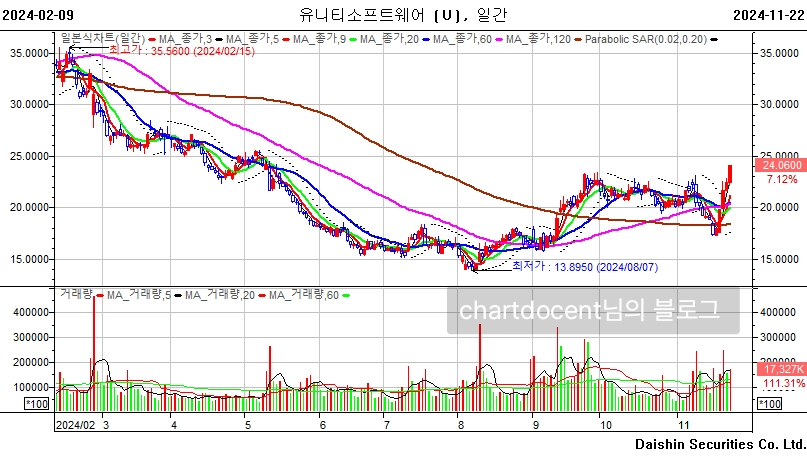The image size is (807, 456).
Task: Click the MA_종가,120 legend entry
Action: point(538,39)
